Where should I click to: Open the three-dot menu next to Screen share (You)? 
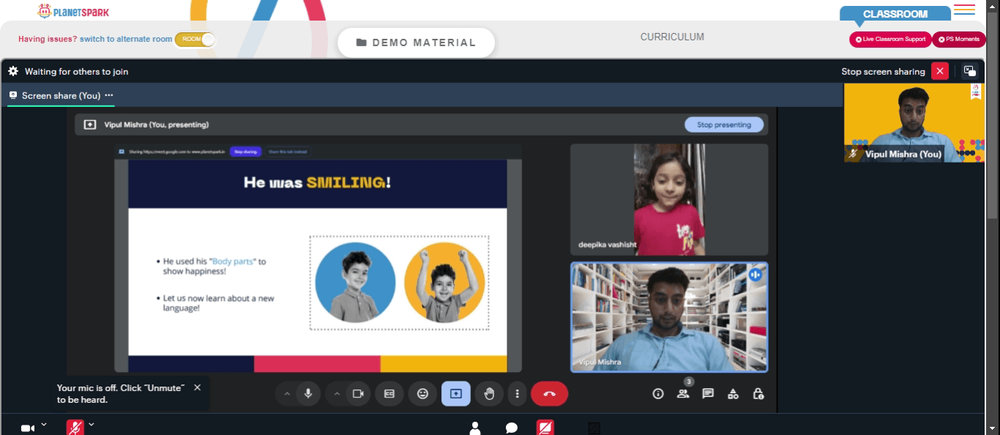109,95
